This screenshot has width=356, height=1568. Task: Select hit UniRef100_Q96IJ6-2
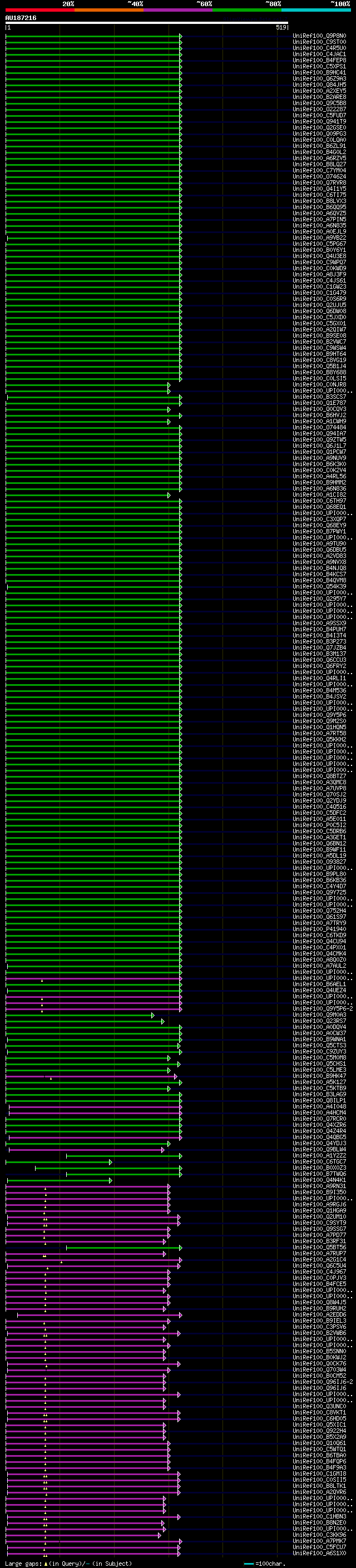pyautogui.click(x=323, y=1382)
